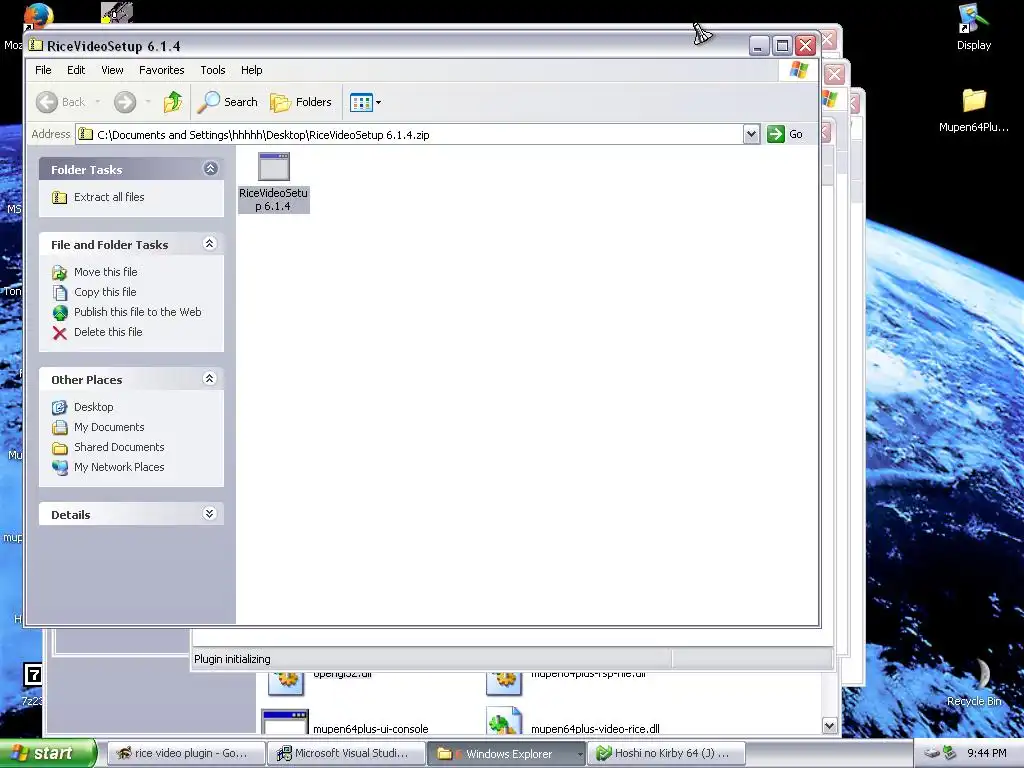
Task: Click mupen64plus-video-rice.dll in background window
Action: coord(595,729)
